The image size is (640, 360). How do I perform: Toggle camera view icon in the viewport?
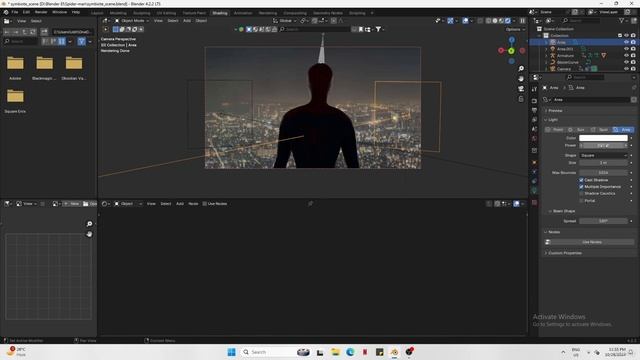[x=521, y=89]
